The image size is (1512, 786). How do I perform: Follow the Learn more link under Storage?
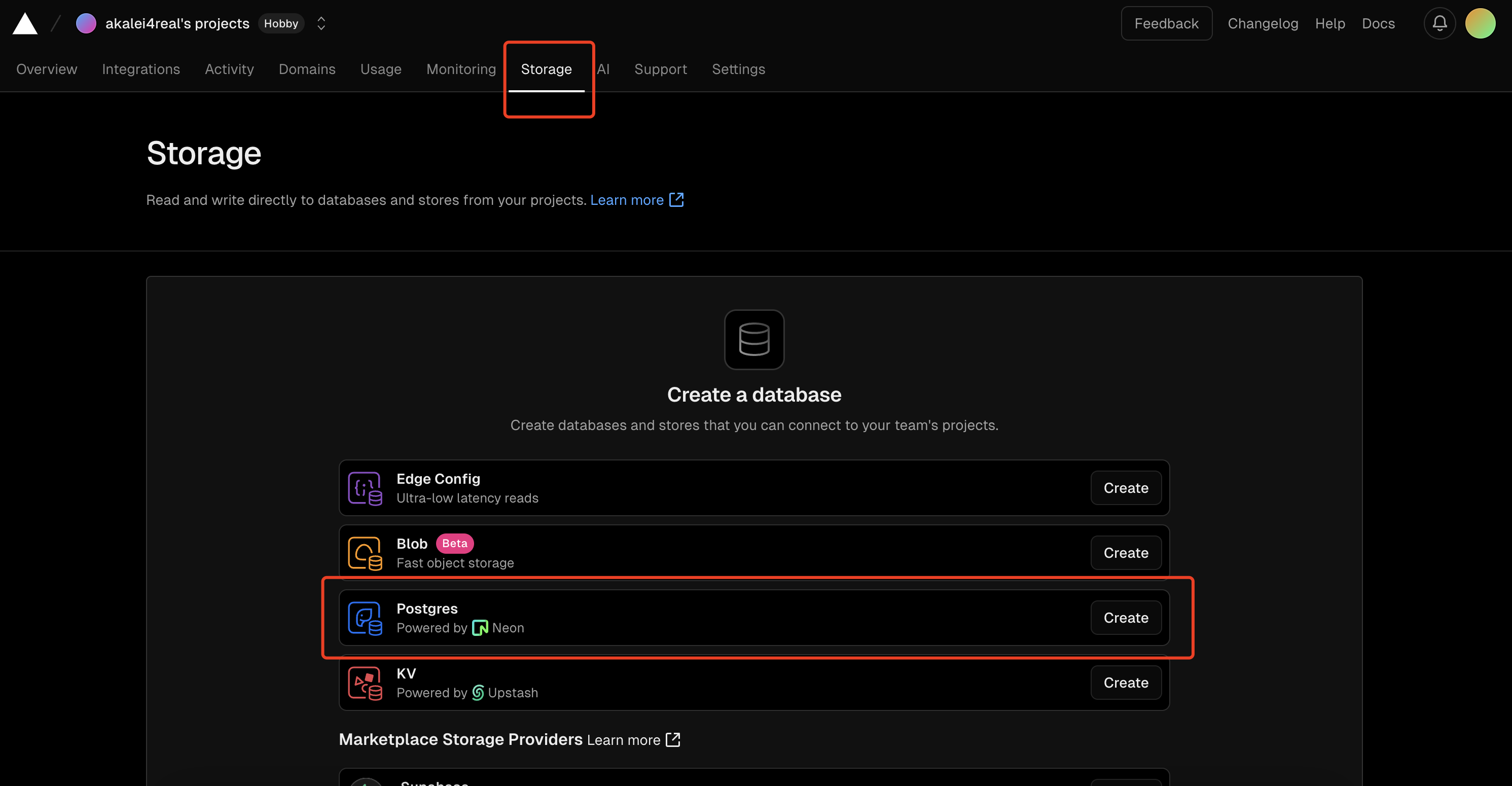(627, 200)
